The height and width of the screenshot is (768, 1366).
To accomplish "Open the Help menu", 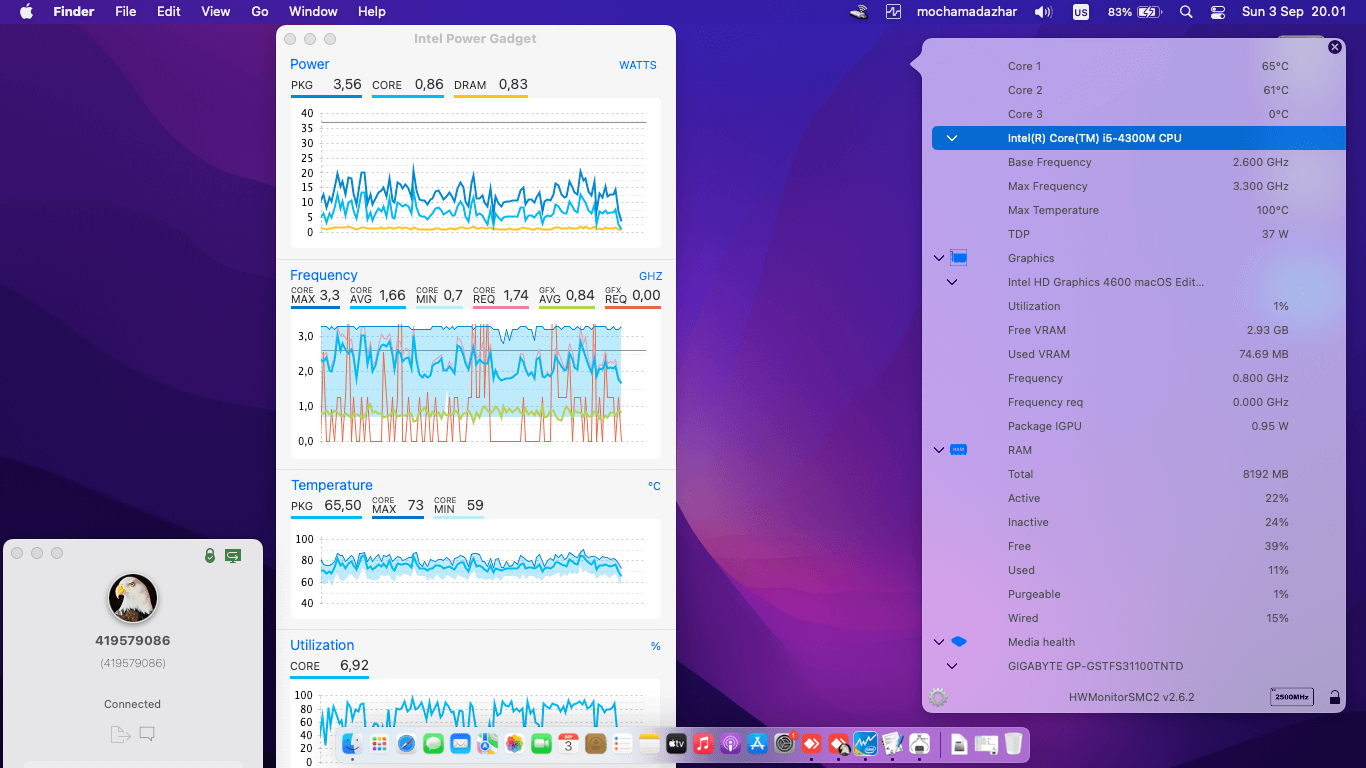I will (372, 12).
